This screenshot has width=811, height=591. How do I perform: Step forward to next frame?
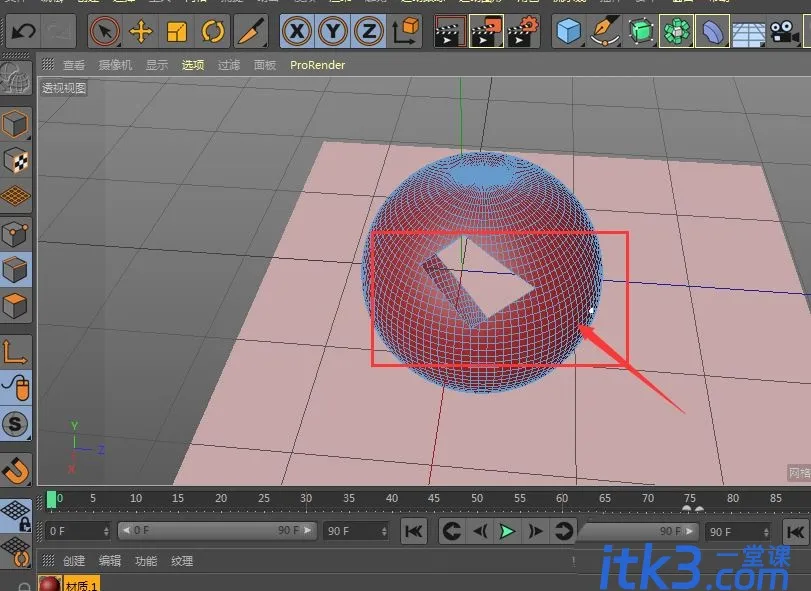pos(535,531)
